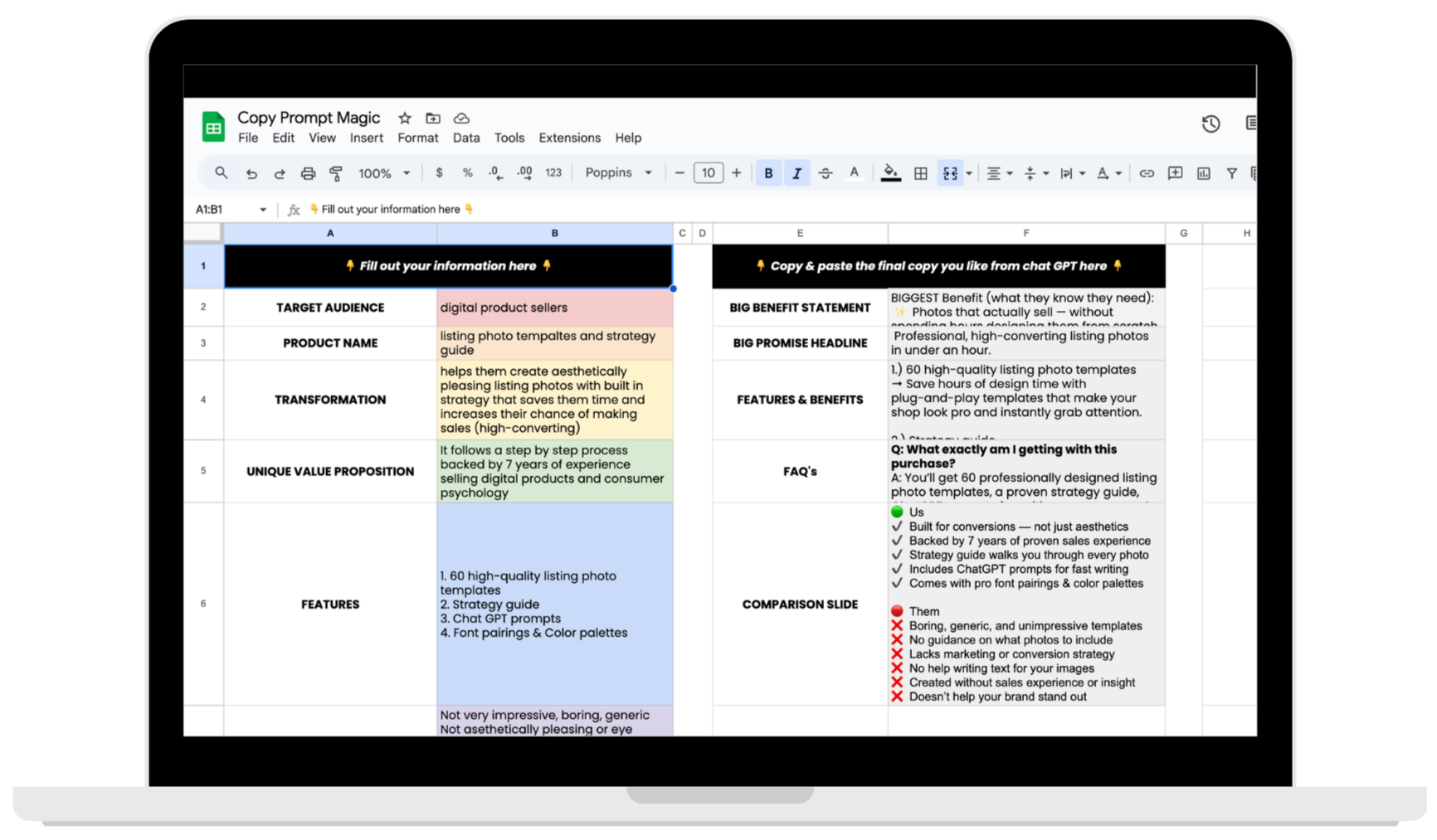Screen dimensions: 1437x840
Task: Toggle strikethrough formatting
Action: coord(826,173)
